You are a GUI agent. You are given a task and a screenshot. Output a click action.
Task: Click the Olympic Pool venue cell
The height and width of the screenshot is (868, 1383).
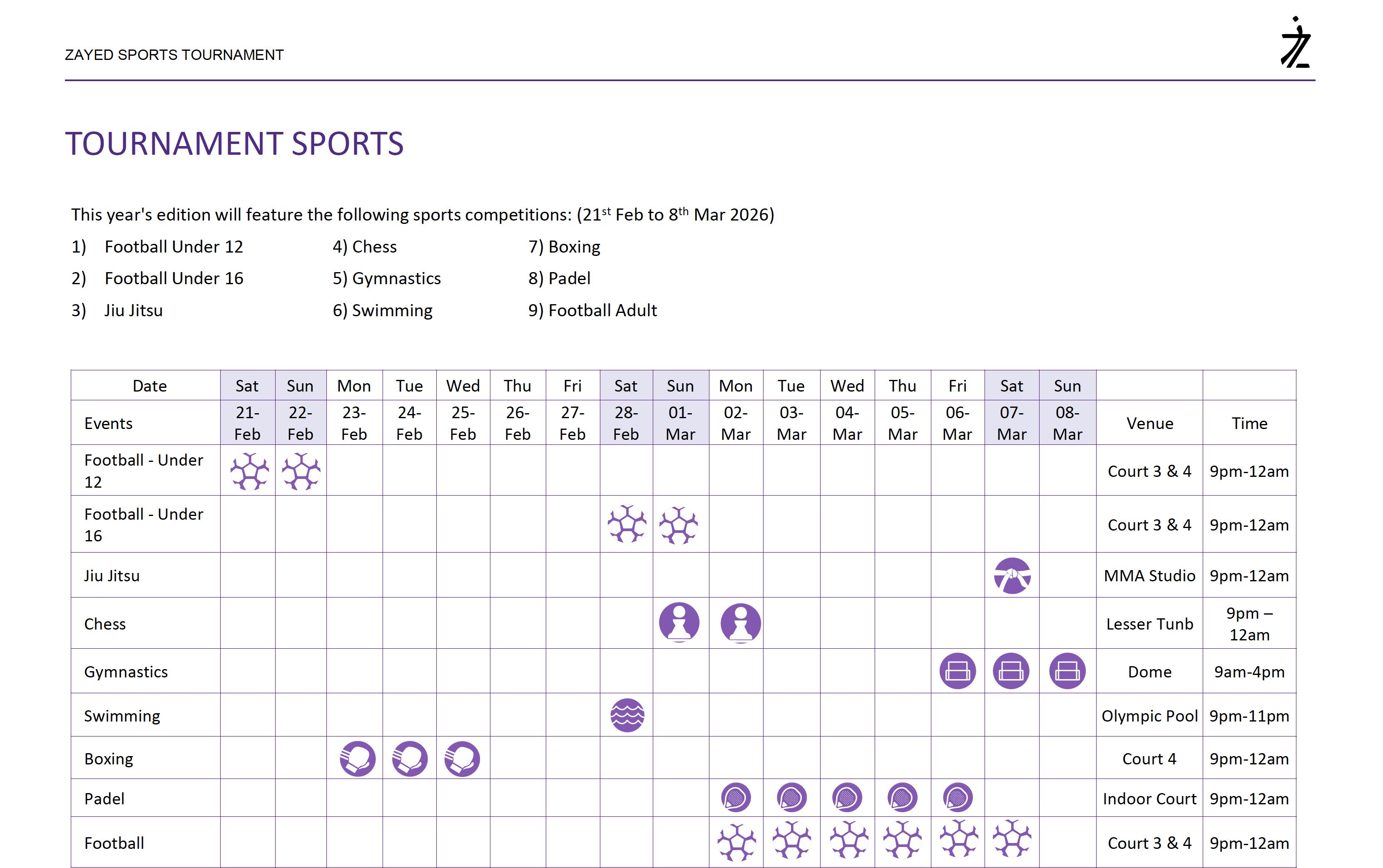click(1149, 716)
